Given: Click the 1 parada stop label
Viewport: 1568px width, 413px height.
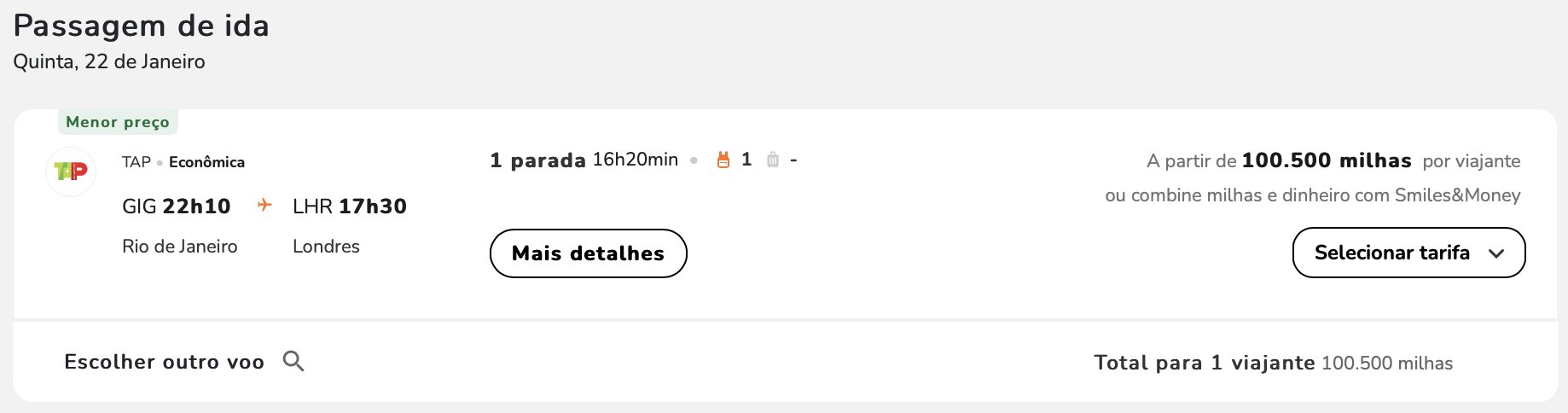Looking at the screenshot, I should coord(537,160).
